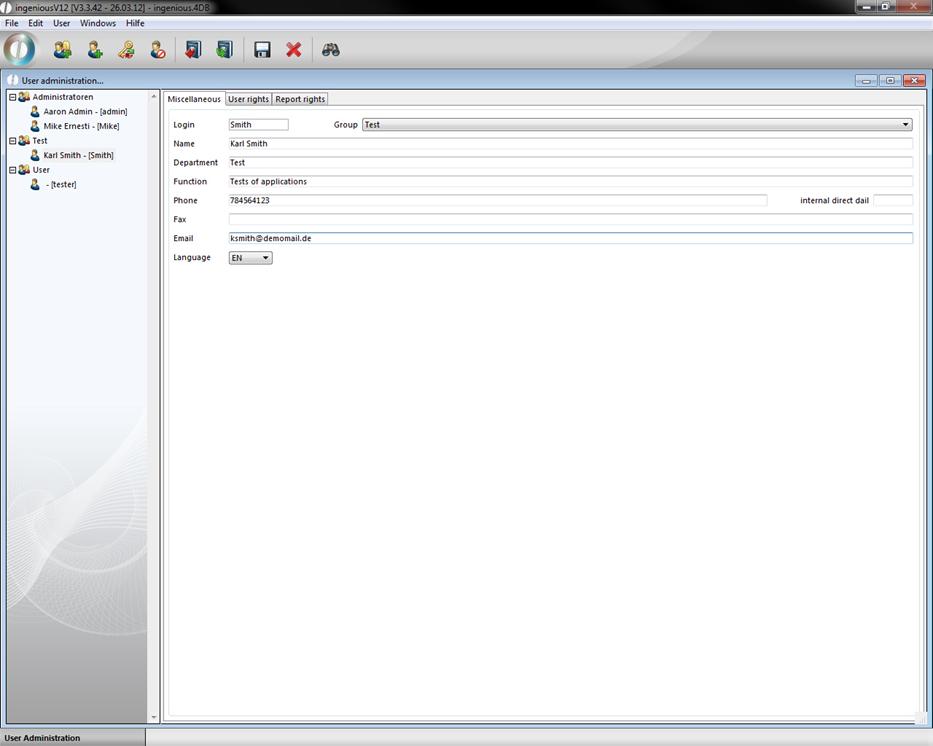
Task: Click the add new user toolbar icon
Action: 95,49
